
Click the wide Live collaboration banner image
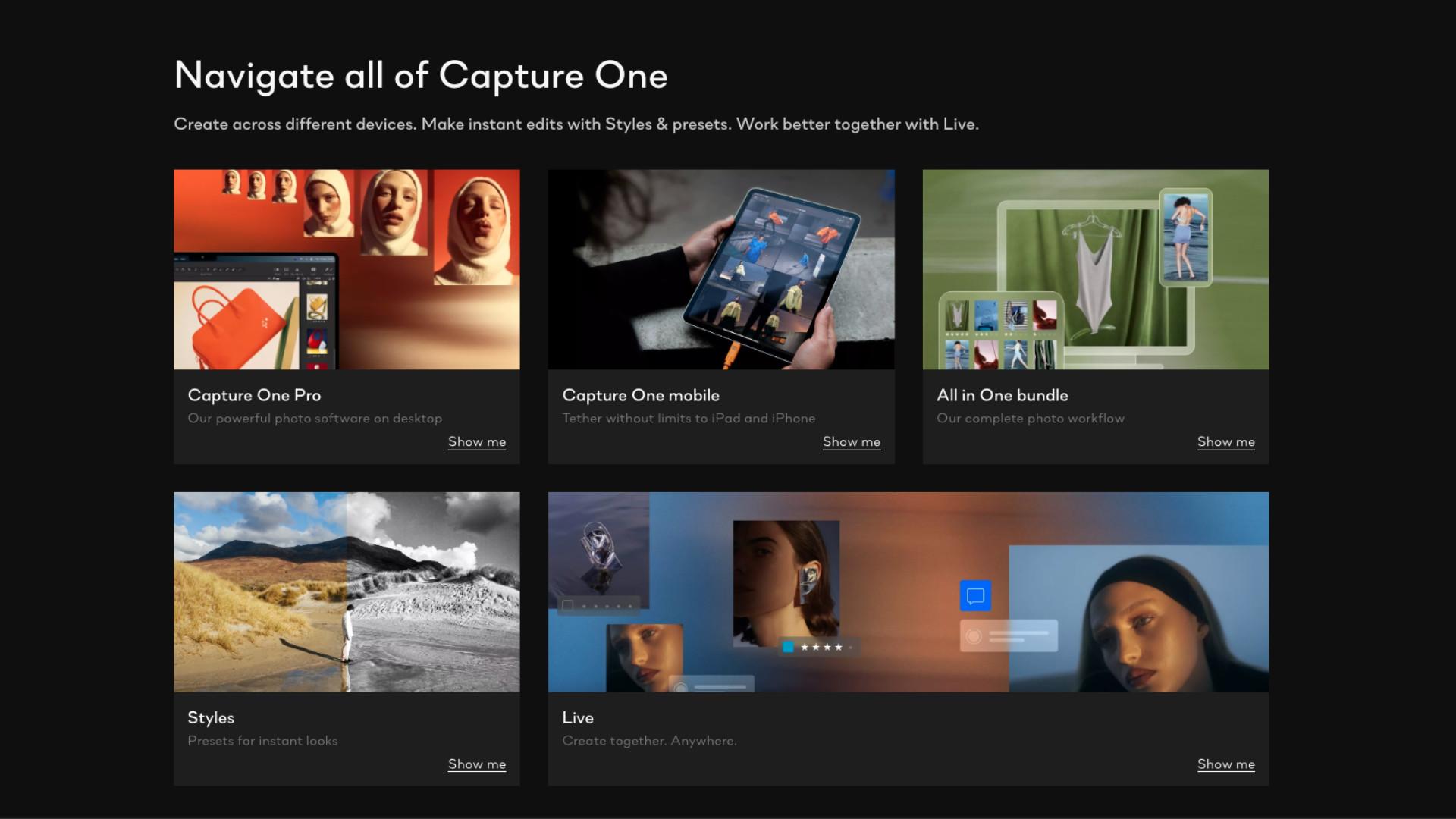pos(907,592)
